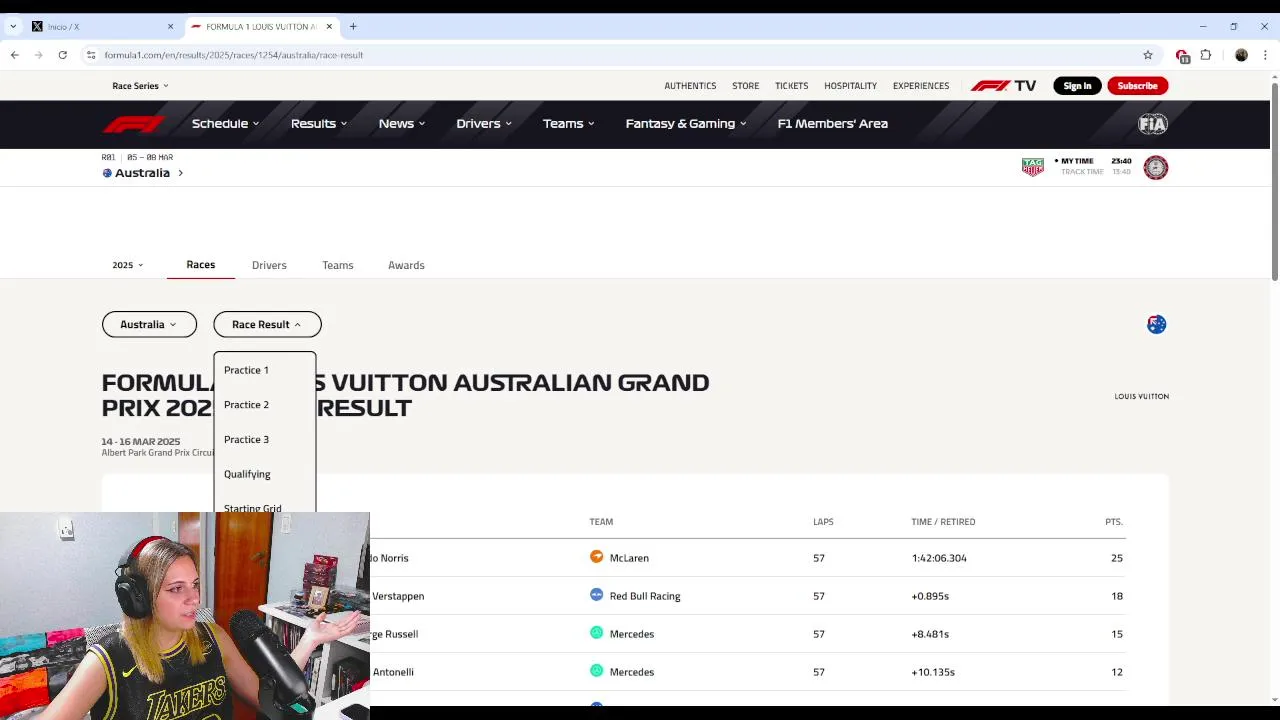This screenshot has height=720, width=1280.
Task: Open F1 Members' Area link
Action: (832, 124)
